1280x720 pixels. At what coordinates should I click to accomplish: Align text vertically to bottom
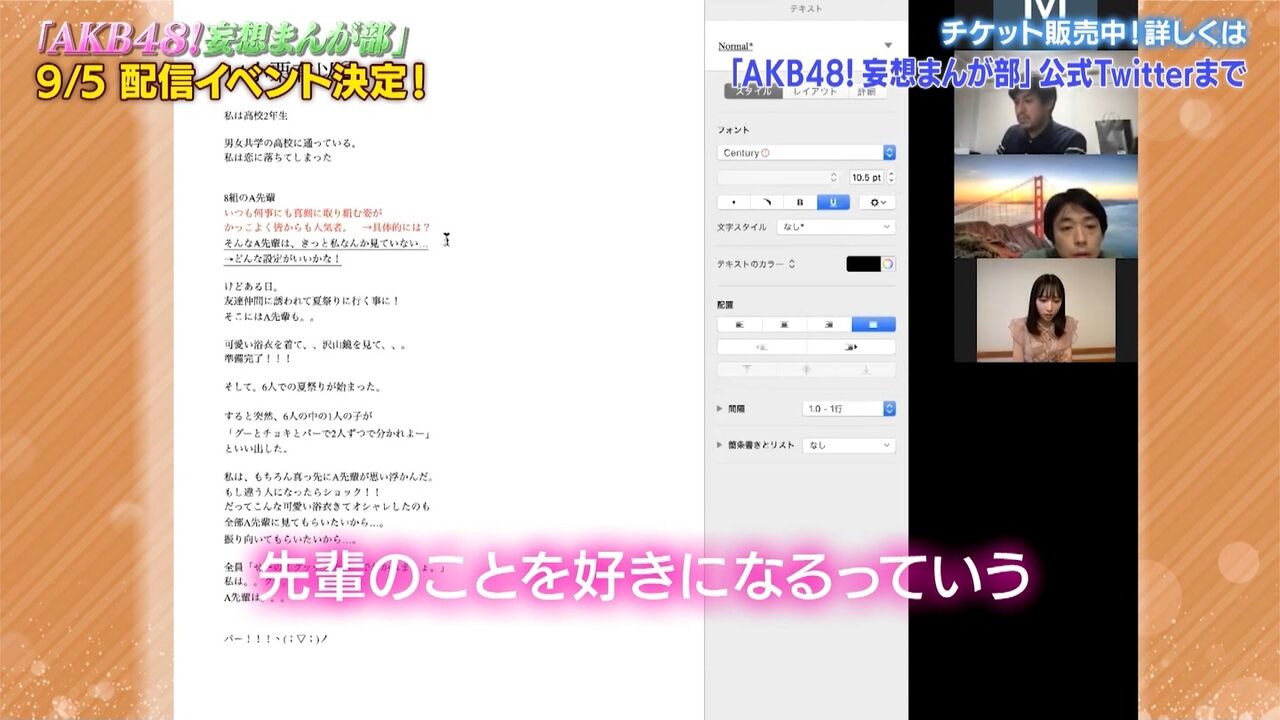865,369
